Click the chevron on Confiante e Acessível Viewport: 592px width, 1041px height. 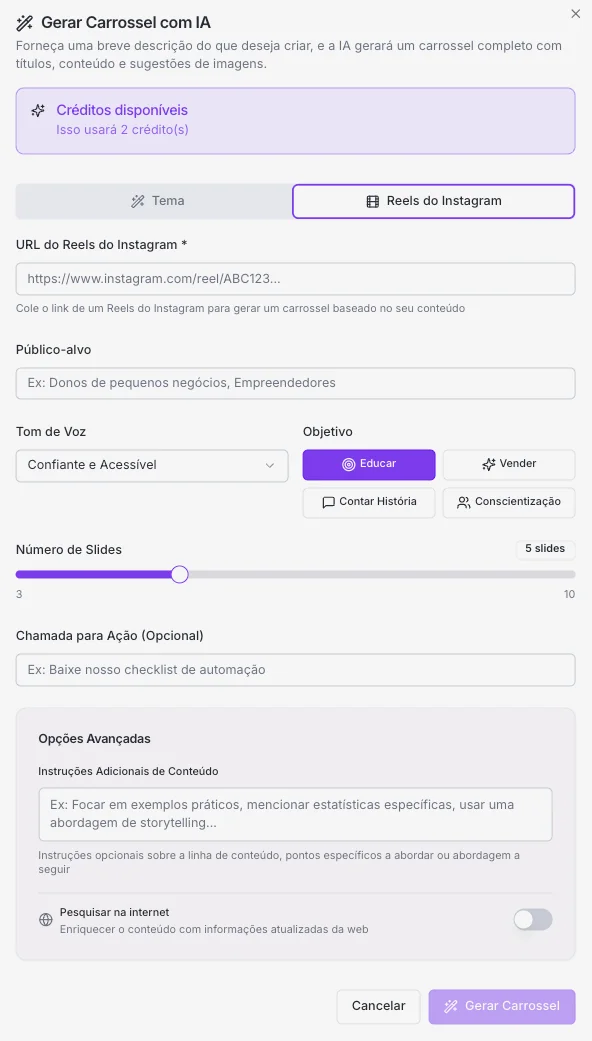click(x=270, y=464)
